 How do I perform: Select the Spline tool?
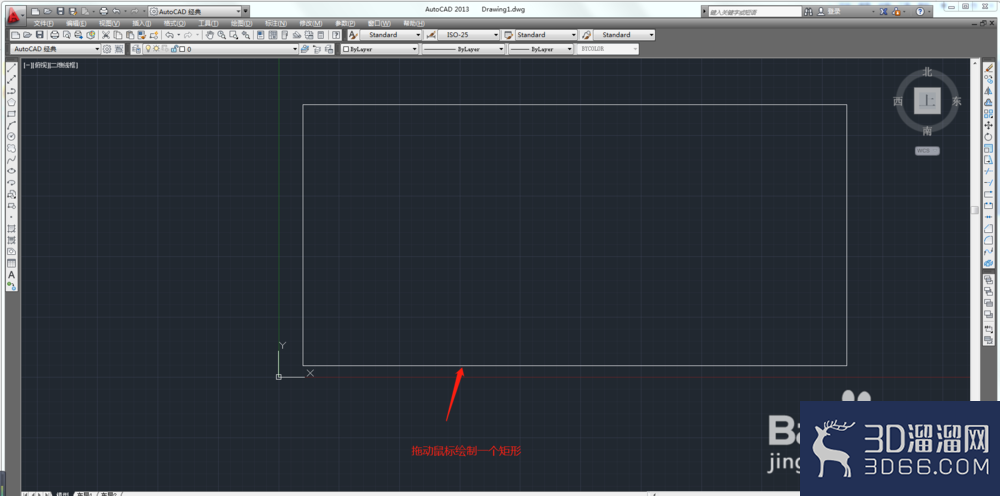tap(11, 159)
